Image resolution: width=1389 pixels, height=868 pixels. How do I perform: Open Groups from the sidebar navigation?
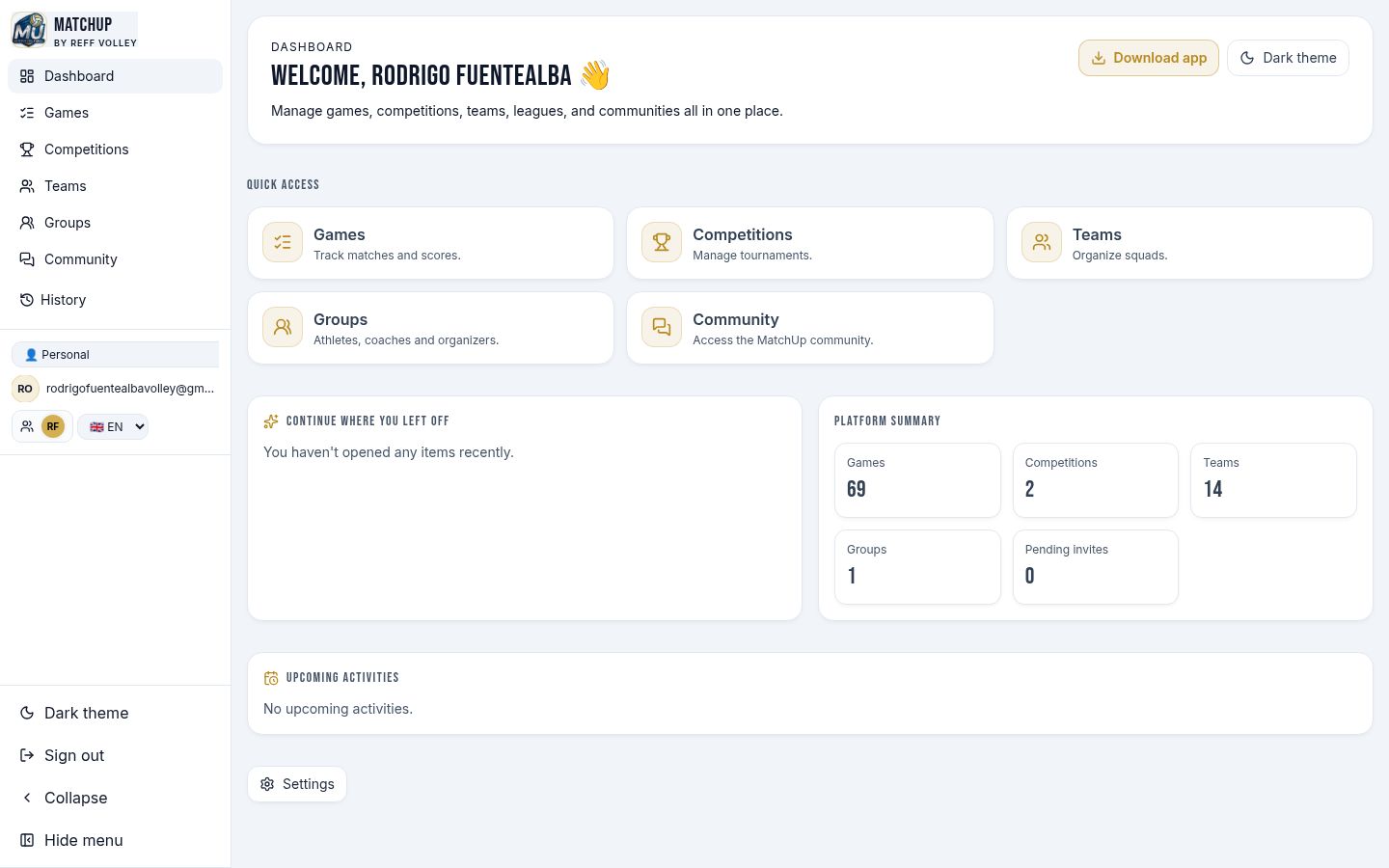pyautogui.click(x=115, y=223)
